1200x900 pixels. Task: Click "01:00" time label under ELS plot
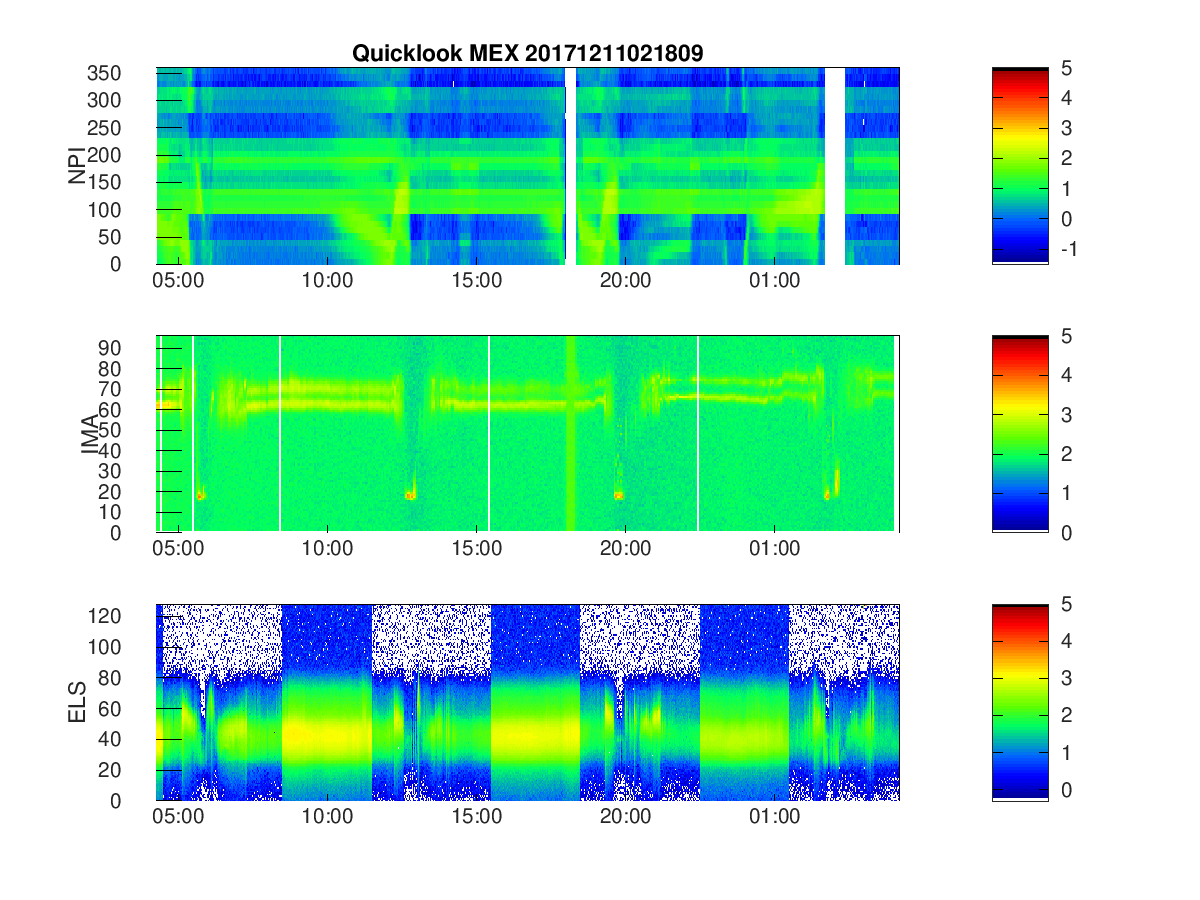774,817
